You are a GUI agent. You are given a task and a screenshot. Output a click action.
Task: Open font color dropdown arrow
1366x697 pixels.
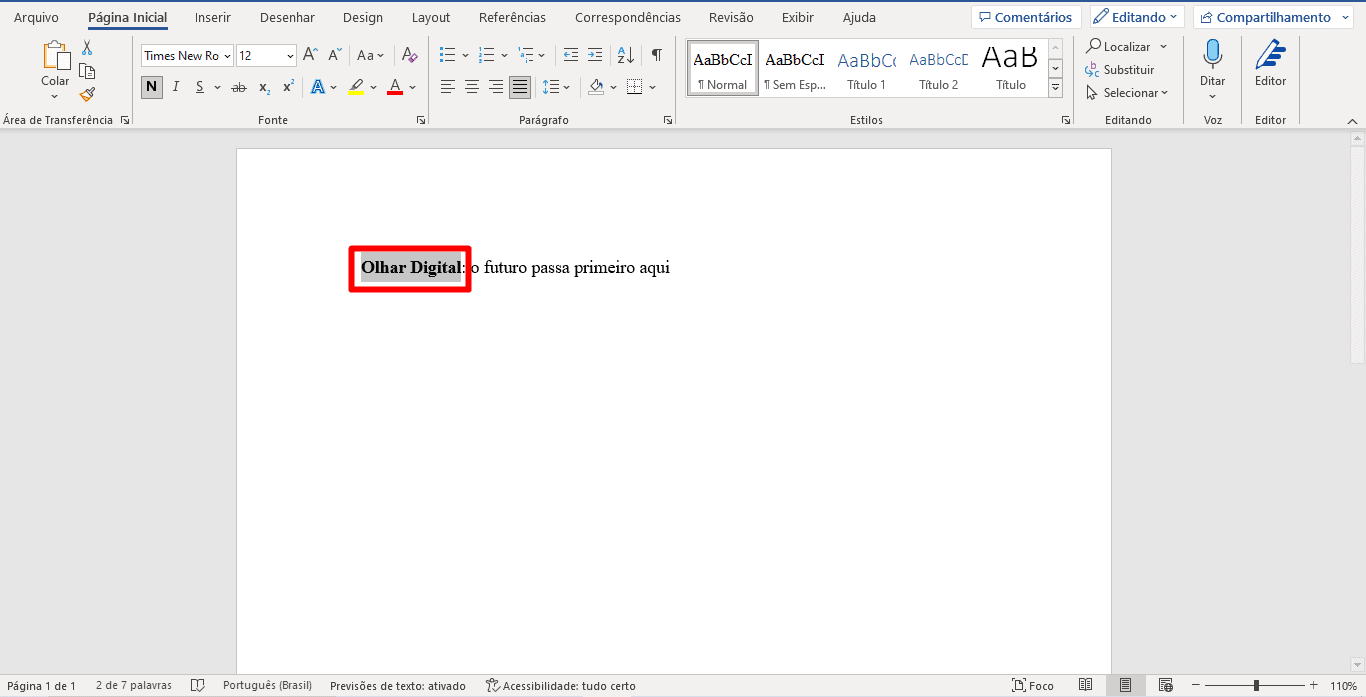tap(412, 87)
